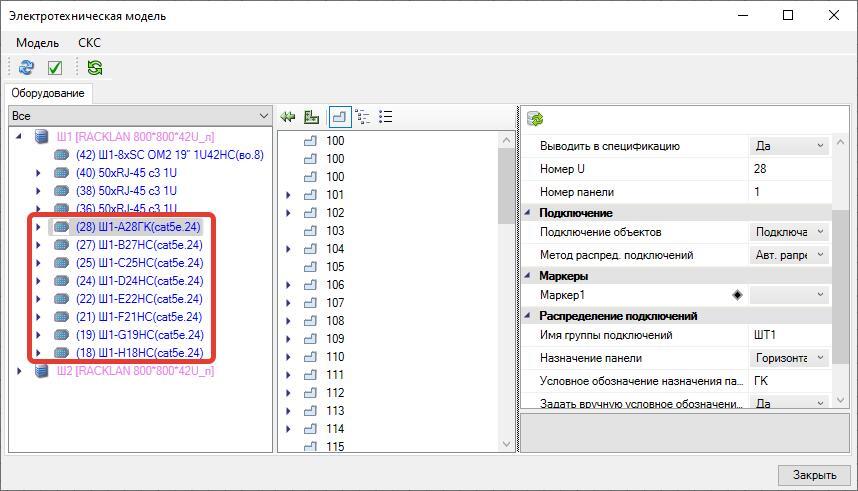
Task: Expand the Ш2 RACKLAN tree node
Action: click(x=20, y=371)
